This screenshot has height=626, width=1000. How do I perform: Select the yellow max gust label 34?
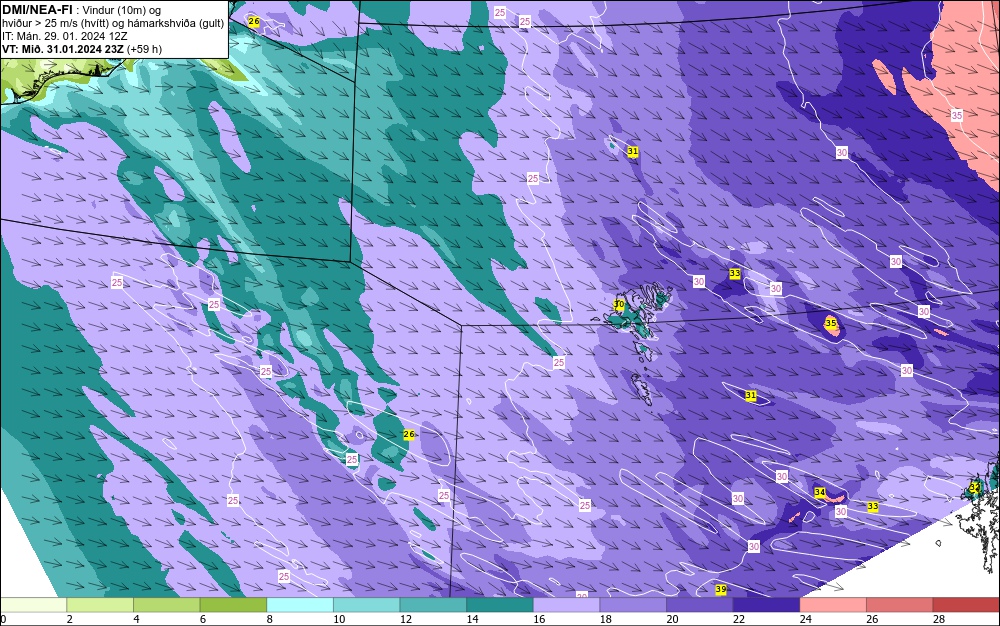(820, 492)
